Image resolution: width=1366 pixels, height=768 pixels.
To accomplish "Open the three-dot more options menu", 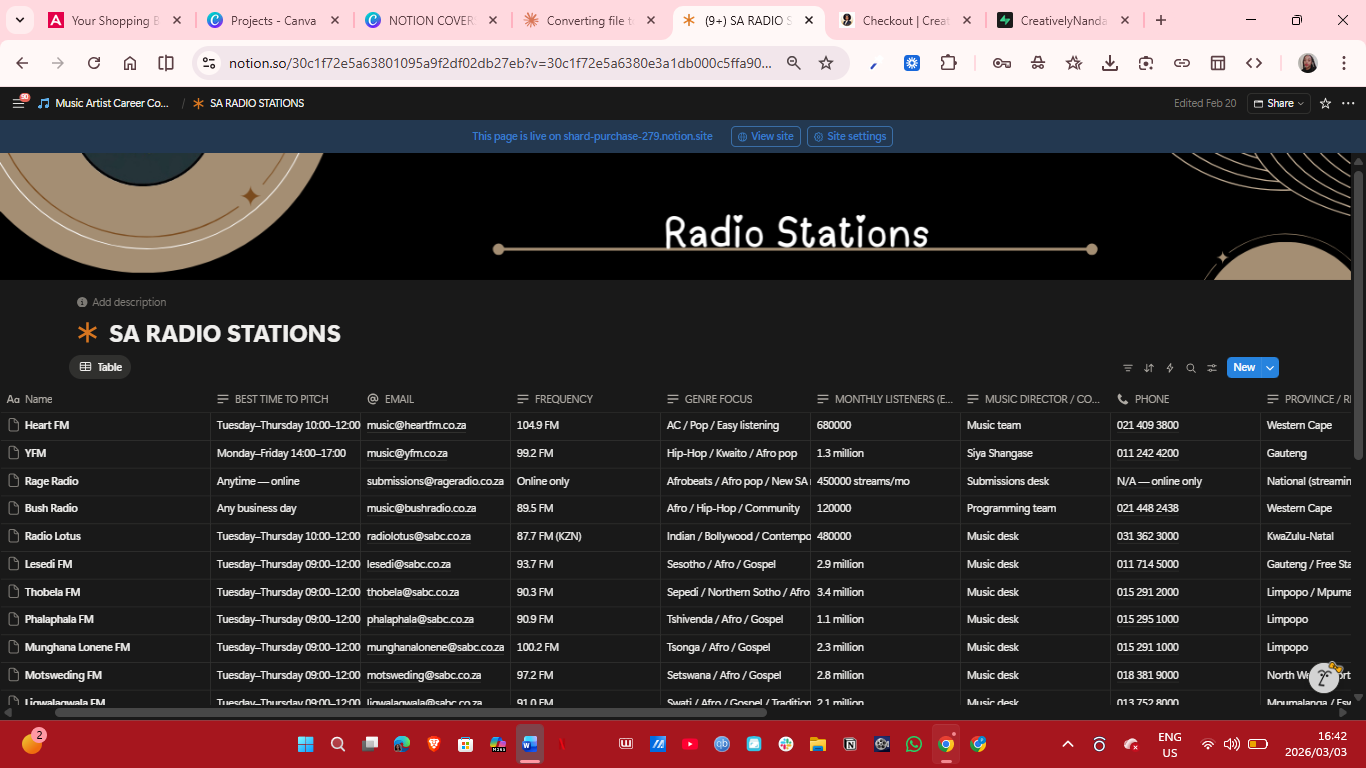I will (1348, 103).
